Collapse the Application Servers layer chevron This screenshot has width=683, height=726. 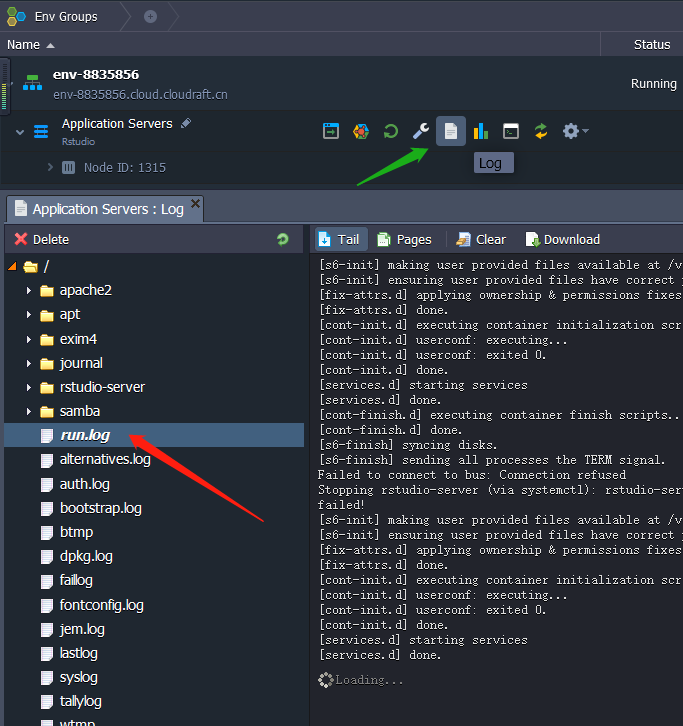coord(19,131)
